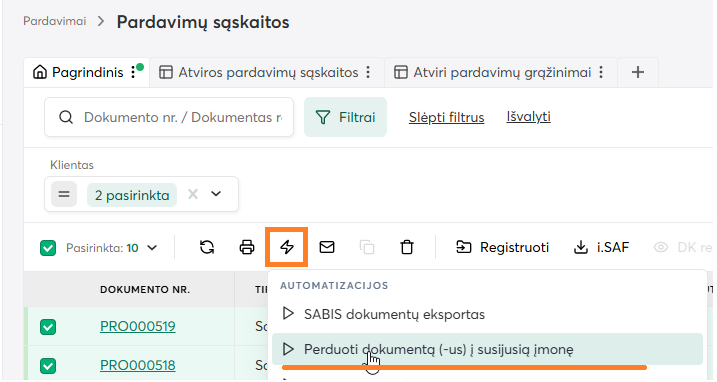Toggle the select-all checkbox in the toolbar
Image resolution: width=717 pixels, height=382 pixels.
click(48, 248)
